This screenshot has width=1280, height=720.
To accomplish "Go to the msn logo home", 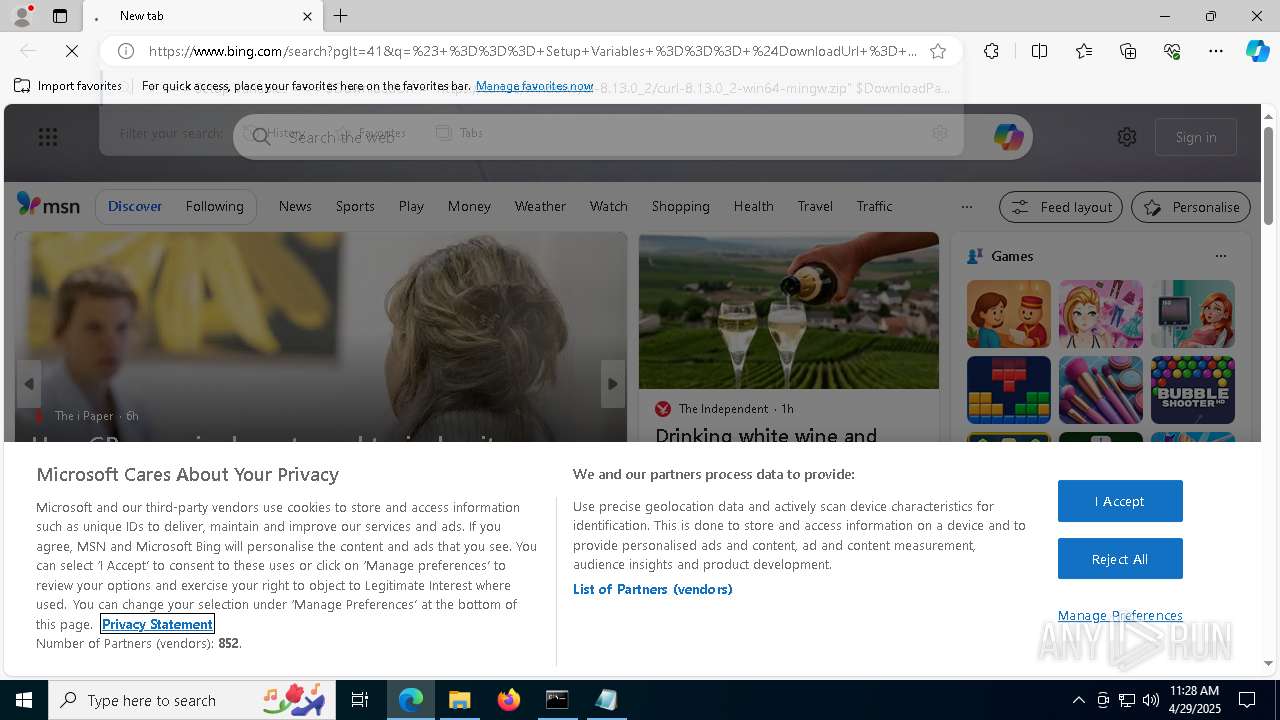I will [x=48, y=205].
